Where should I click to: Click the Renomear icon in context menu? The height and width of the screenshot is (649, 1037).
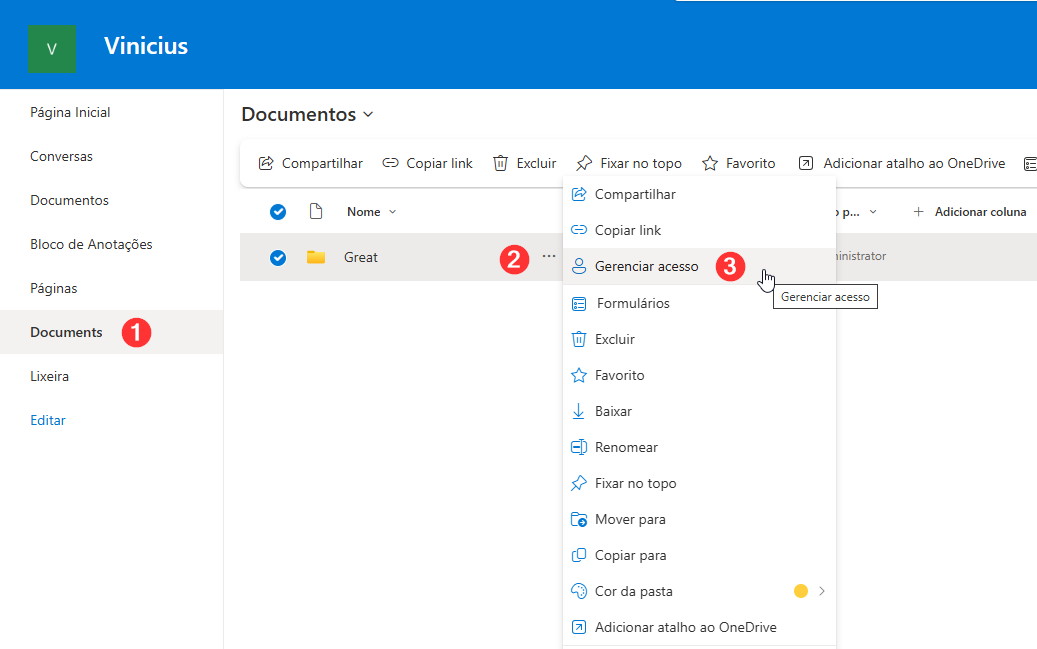(x=578, y=447)
